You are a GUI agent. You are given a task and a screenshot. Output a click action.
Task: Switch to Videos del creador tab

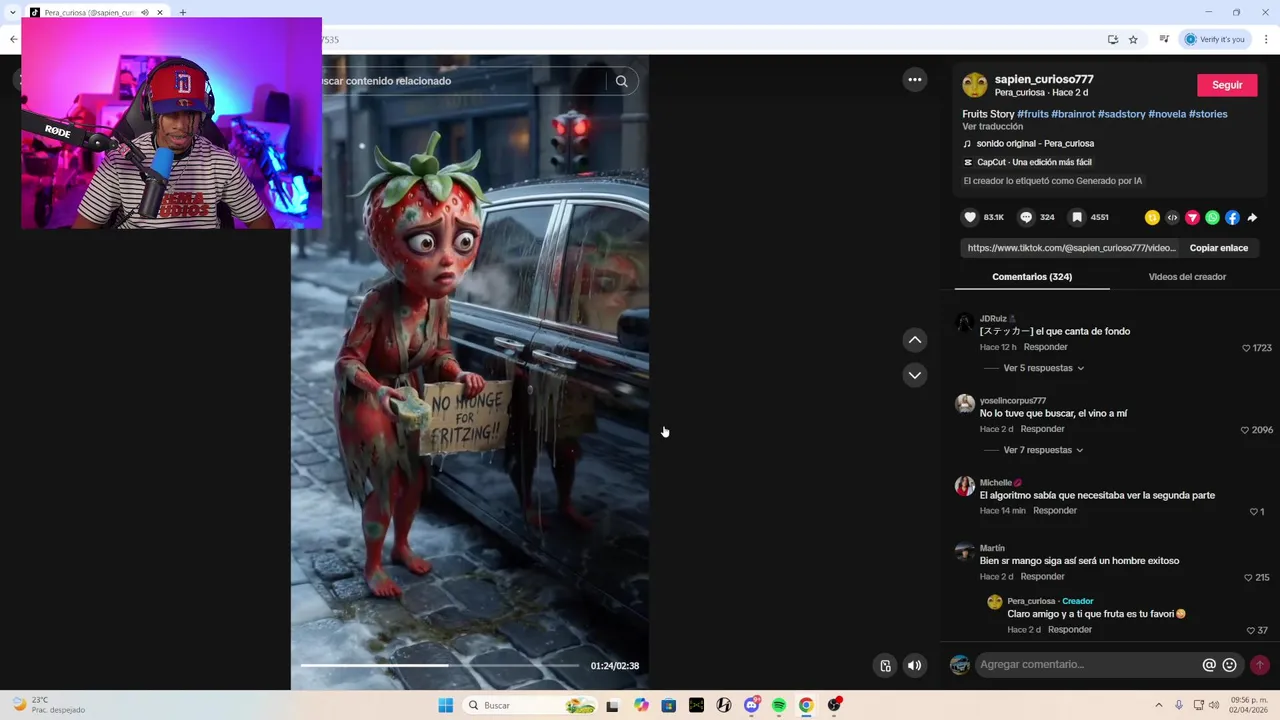coord(1187,277)
